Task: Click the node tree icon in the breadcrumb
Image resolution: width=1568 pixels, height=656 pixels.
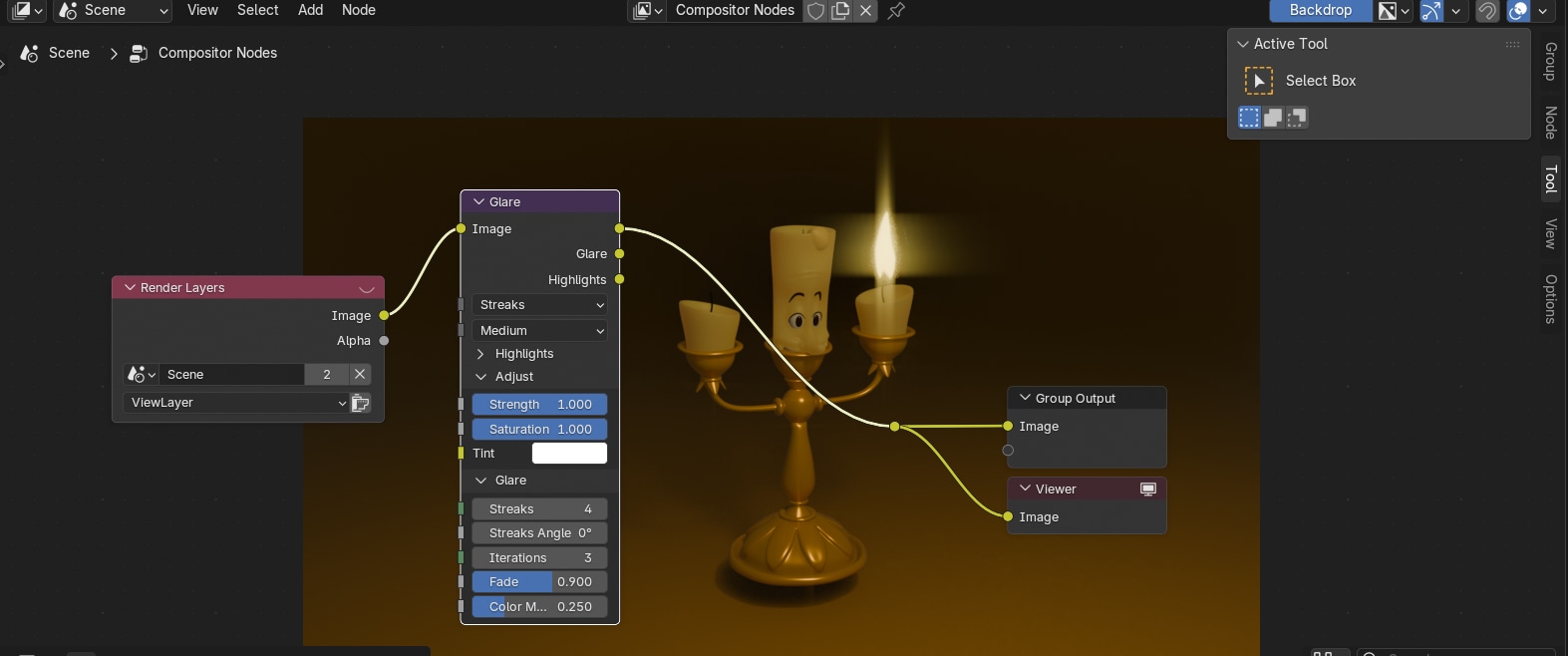Action: click(140, 53)
